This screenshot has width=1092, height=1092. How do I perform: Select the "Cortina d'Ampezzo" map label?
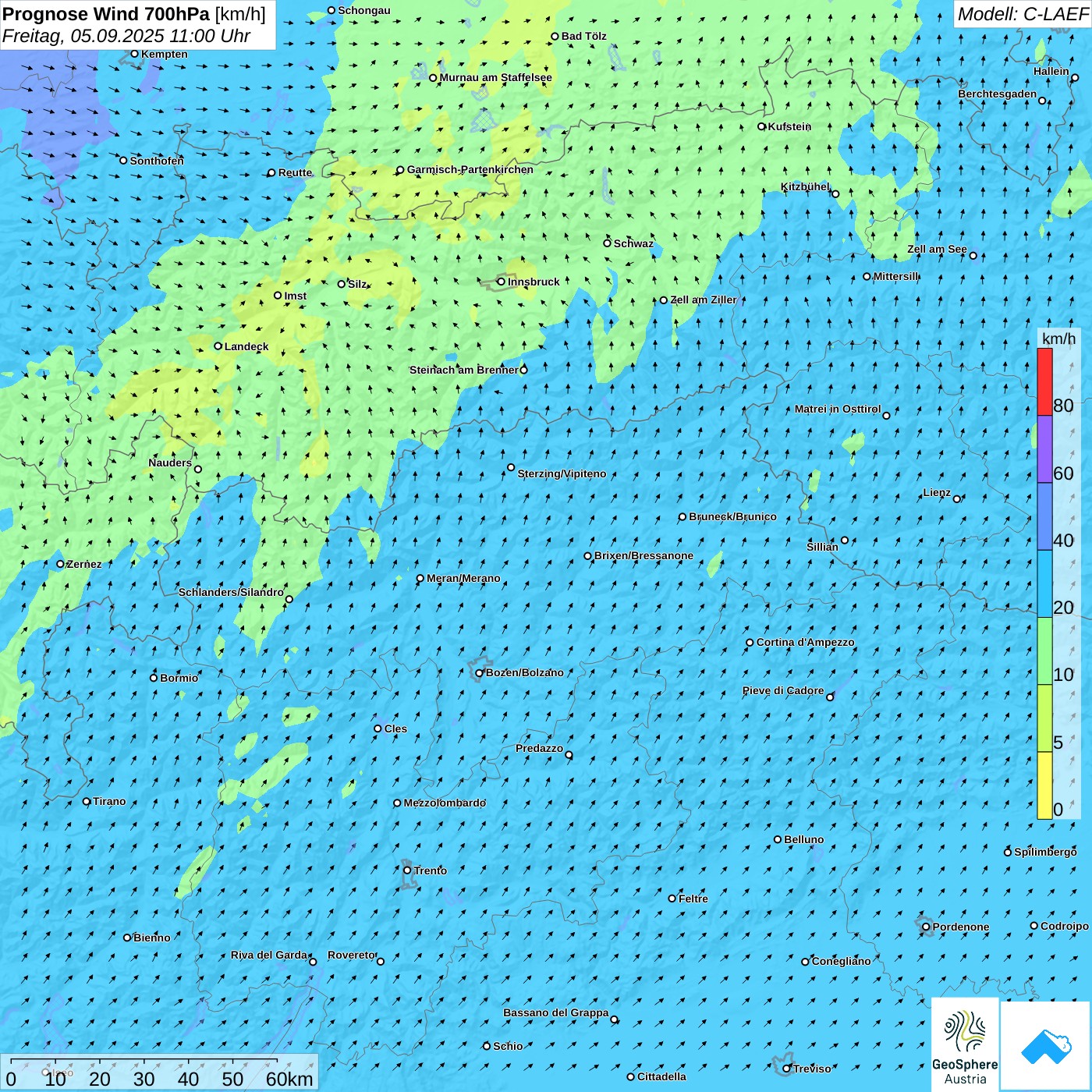tap(806, 643)
